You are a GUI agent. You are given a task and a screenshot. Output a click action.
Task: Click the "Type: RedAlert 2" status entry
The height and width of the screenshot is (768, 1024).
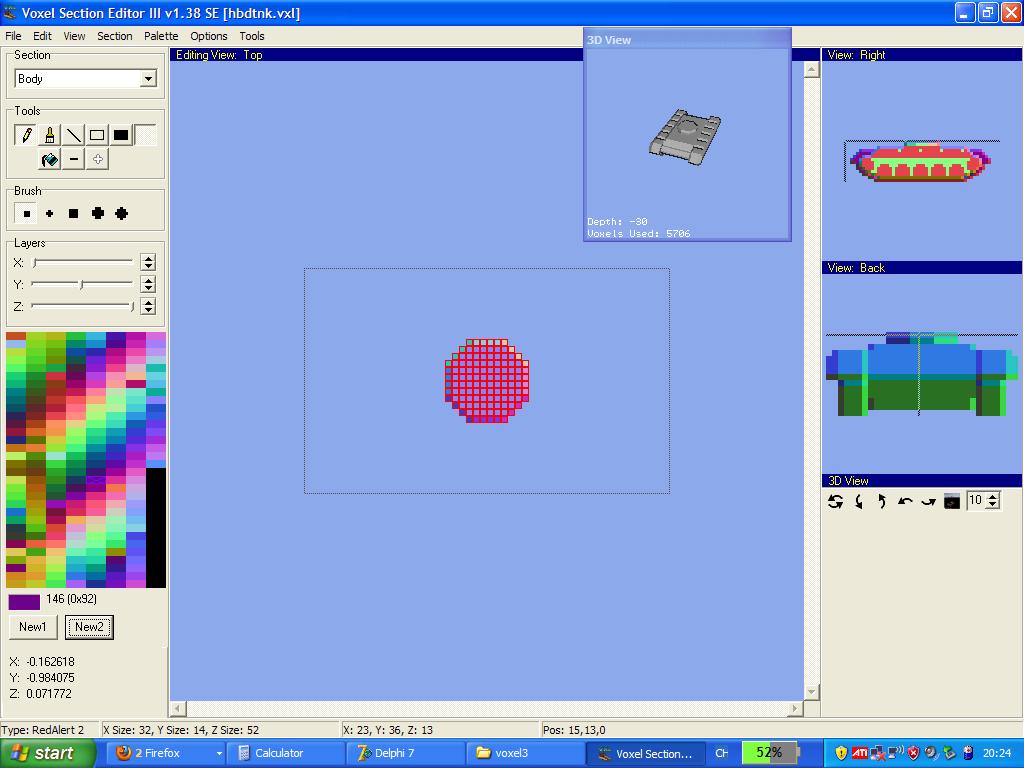pos(42,730)
